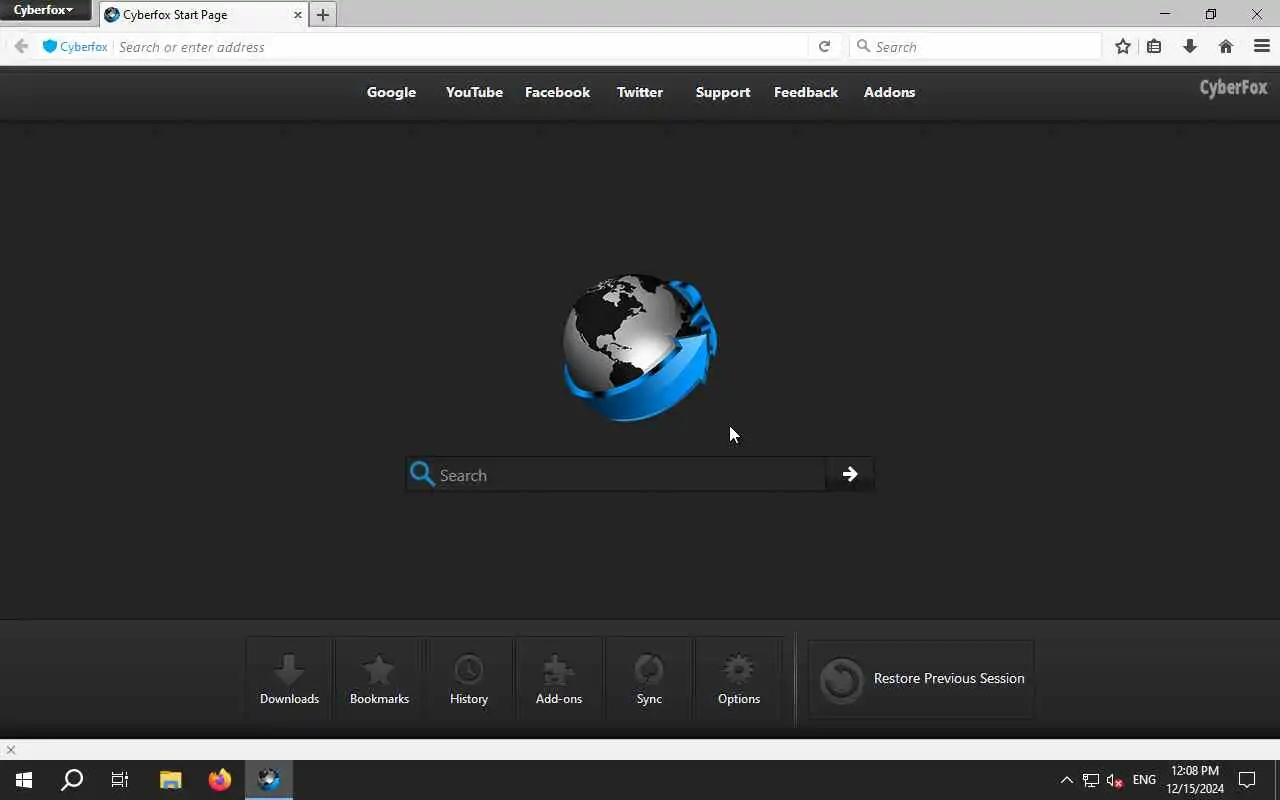Open a new tab with the plus button
1280x800 pixels.
(322, 15)
